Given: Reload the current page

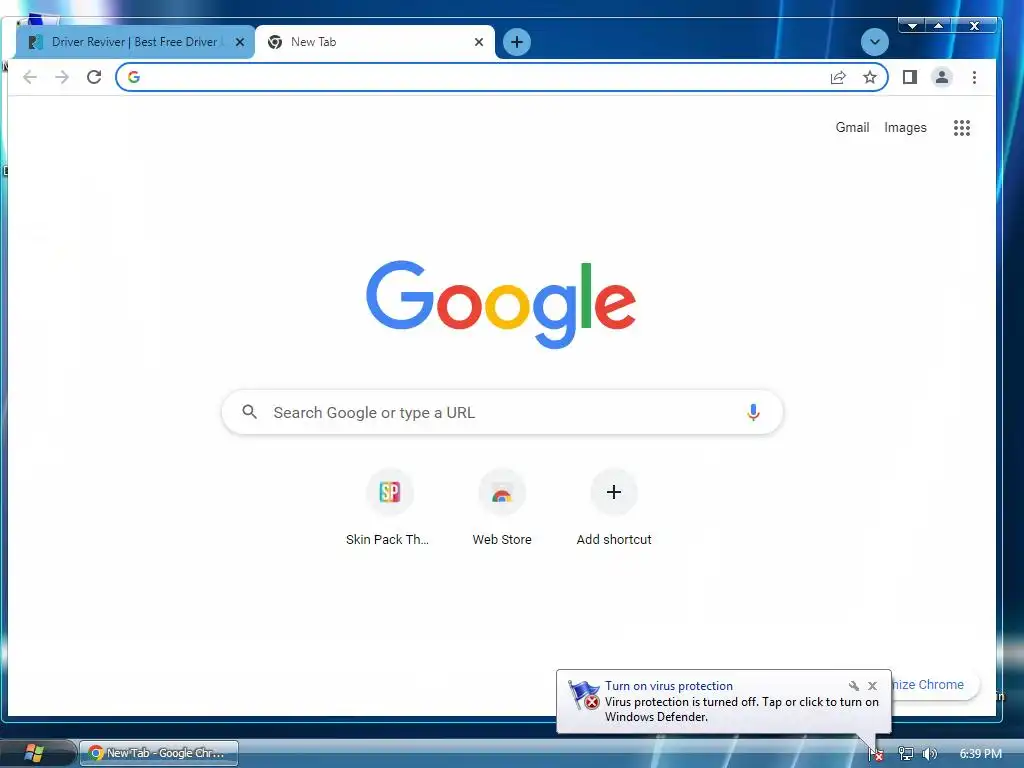Looking at the screenshot, I should coord(94,77).
